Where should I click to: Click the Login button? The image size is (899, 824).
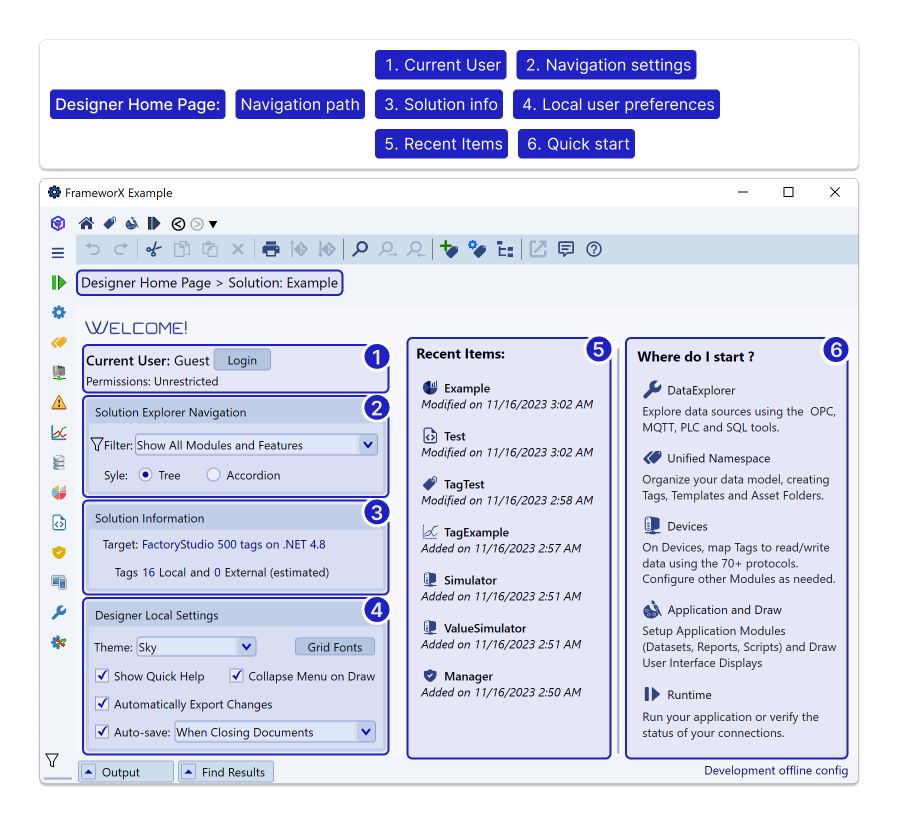[242, 360]
